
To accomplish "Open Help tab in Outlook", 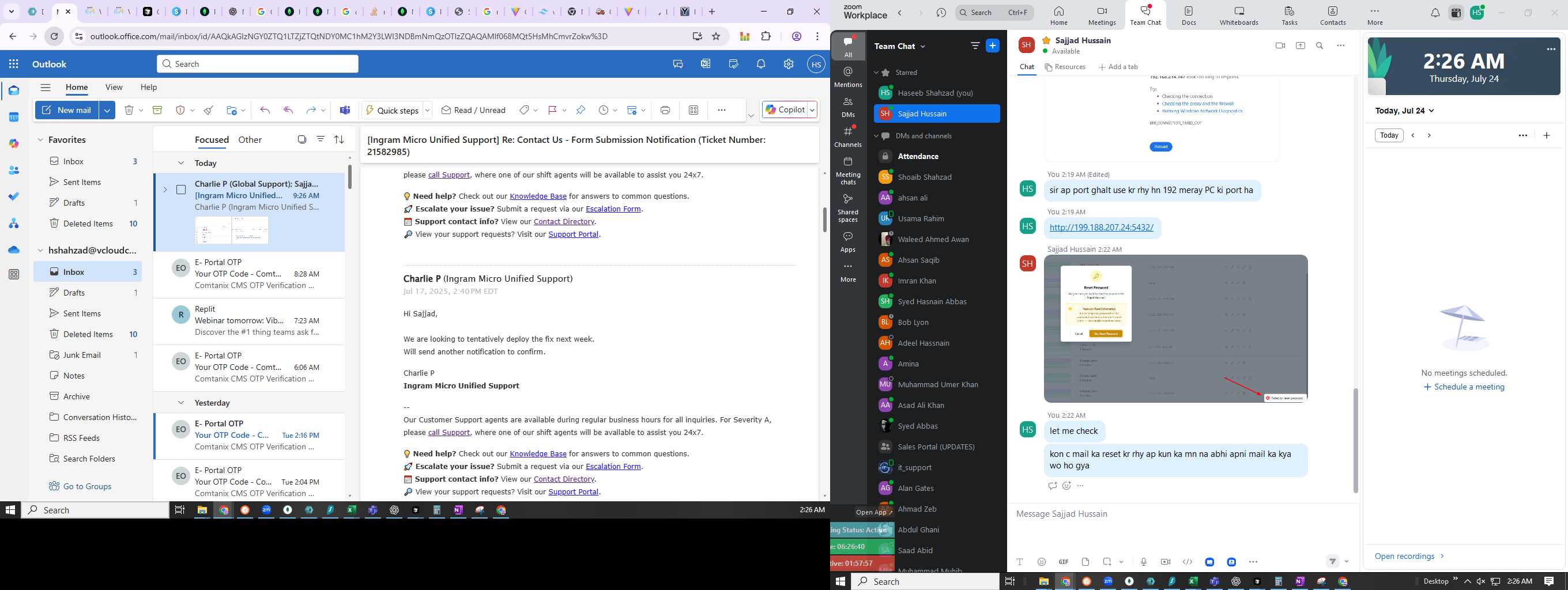I will tap(149, 87).
